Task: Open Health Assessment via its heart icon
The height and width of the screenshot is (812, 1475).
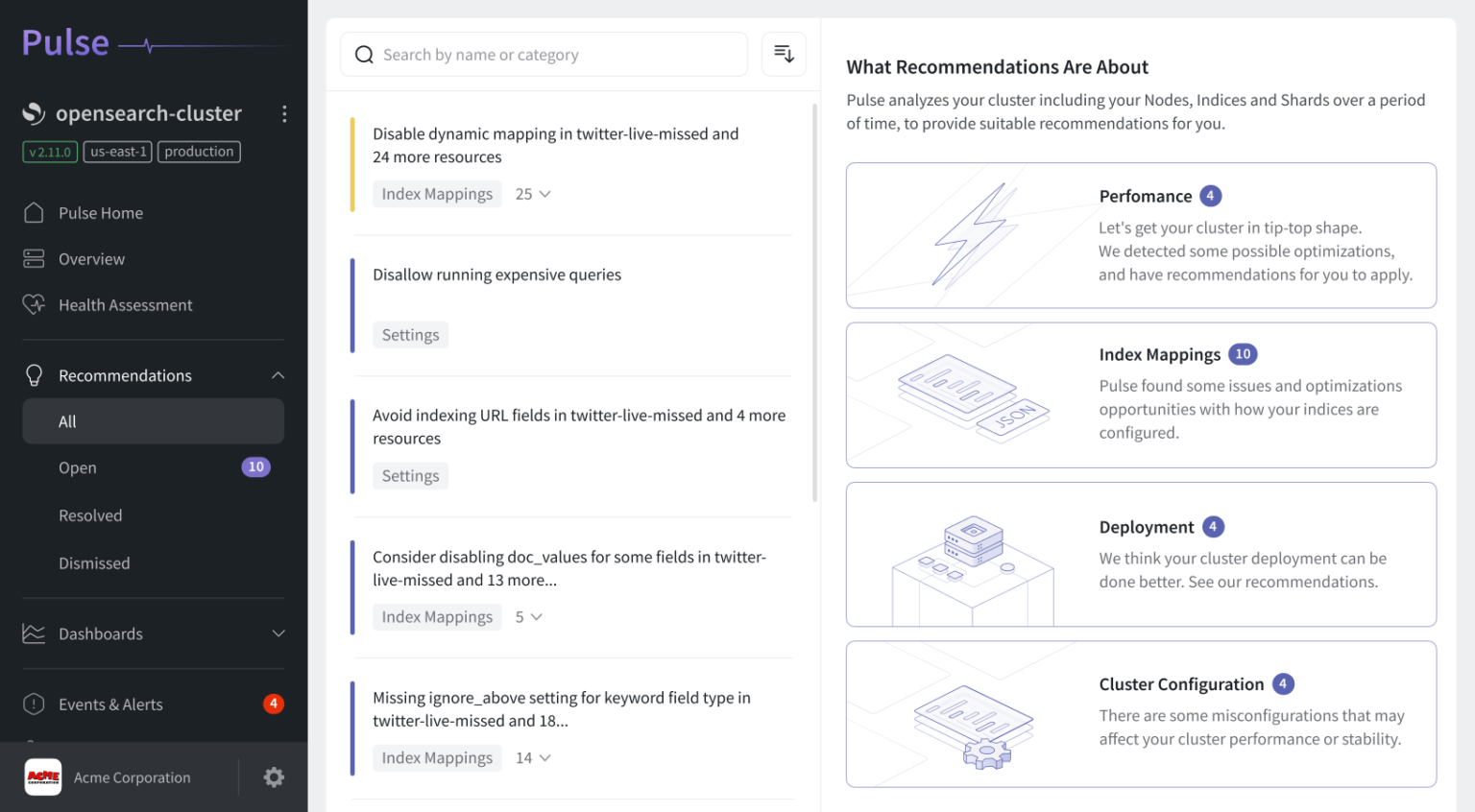Action: click(x=33, y=304)
